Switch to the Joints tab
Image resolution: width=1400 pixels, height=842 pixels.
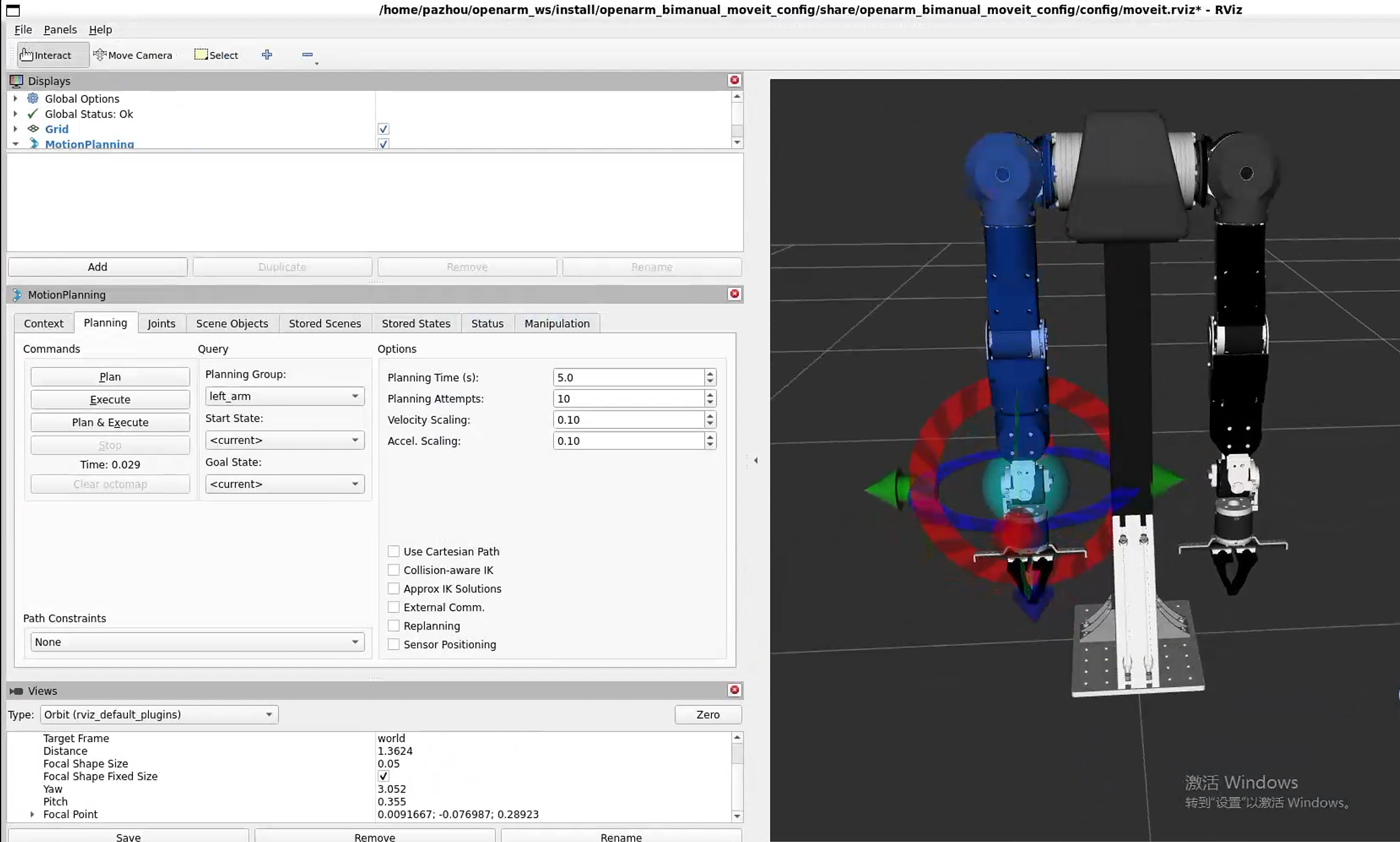click(x=162, y=323)
